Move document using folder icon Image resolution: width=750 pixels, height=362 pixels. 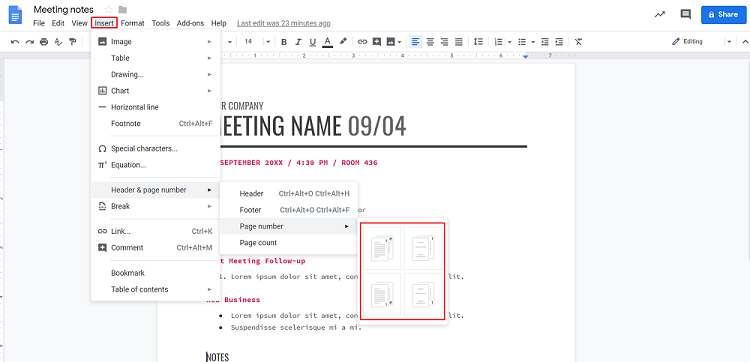pyautogui.click(x=123, y=10)
